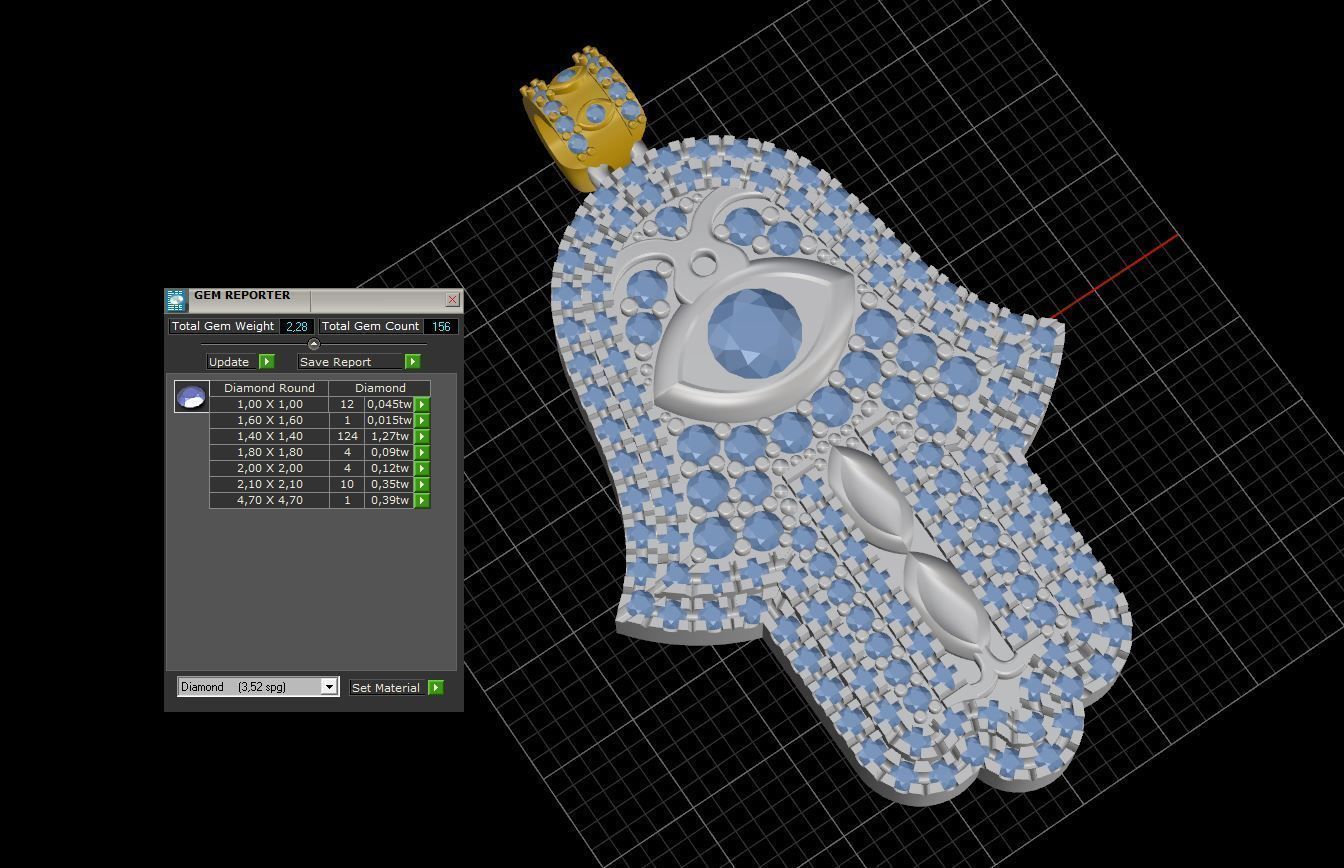Click the green arrow beside Update
The image size is (1344, 868).
click(267, 362)
